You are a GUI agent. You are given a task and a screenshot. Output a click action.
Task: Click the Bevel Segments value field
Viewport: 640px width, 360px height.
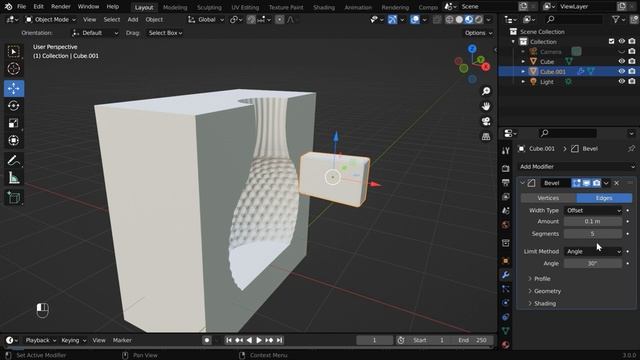tap(593, 233)
